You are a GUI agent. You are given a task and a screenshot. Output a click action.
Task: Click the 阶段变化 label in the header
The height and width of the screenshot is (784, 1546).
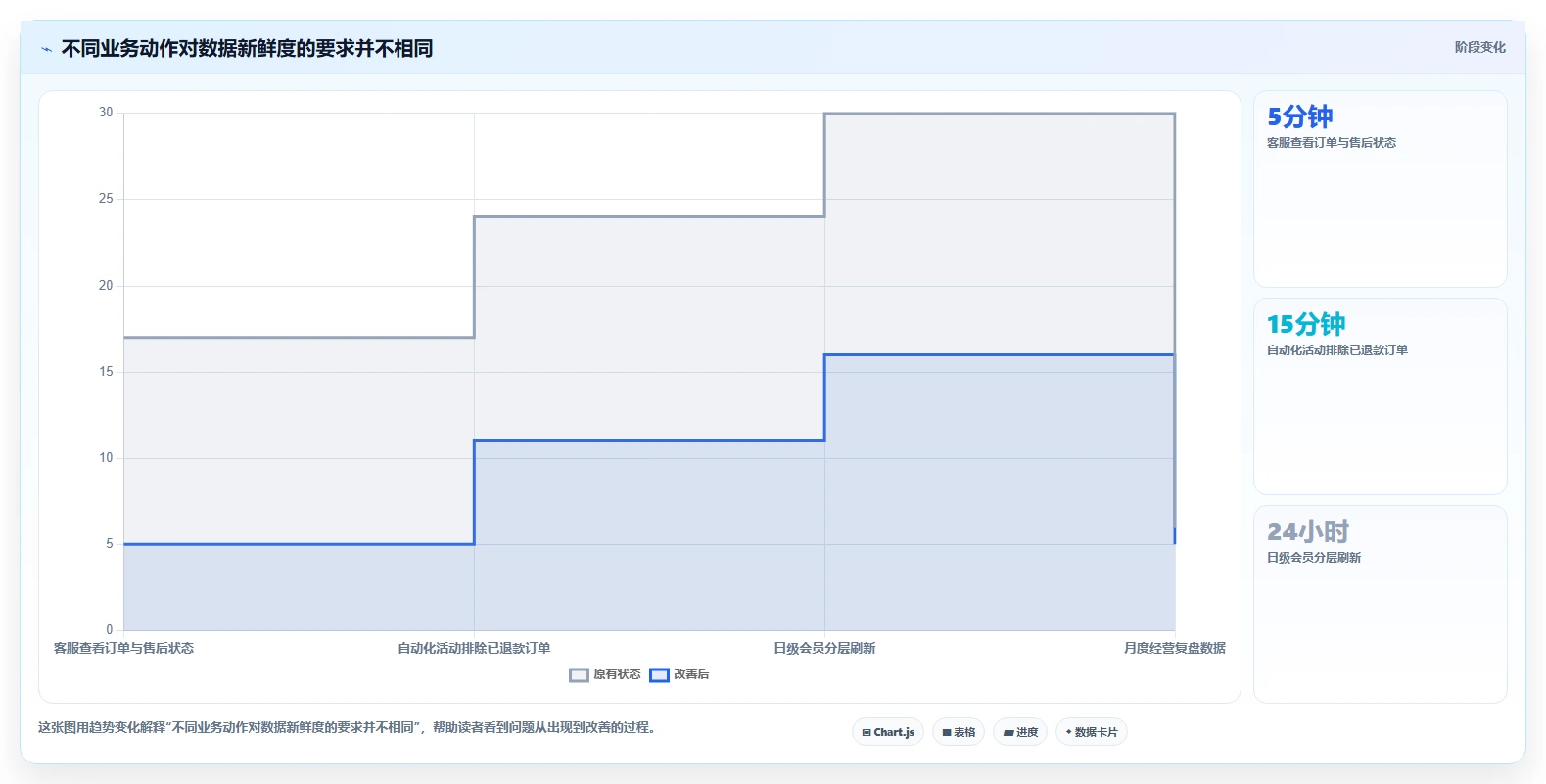(x=1479, y=47)
